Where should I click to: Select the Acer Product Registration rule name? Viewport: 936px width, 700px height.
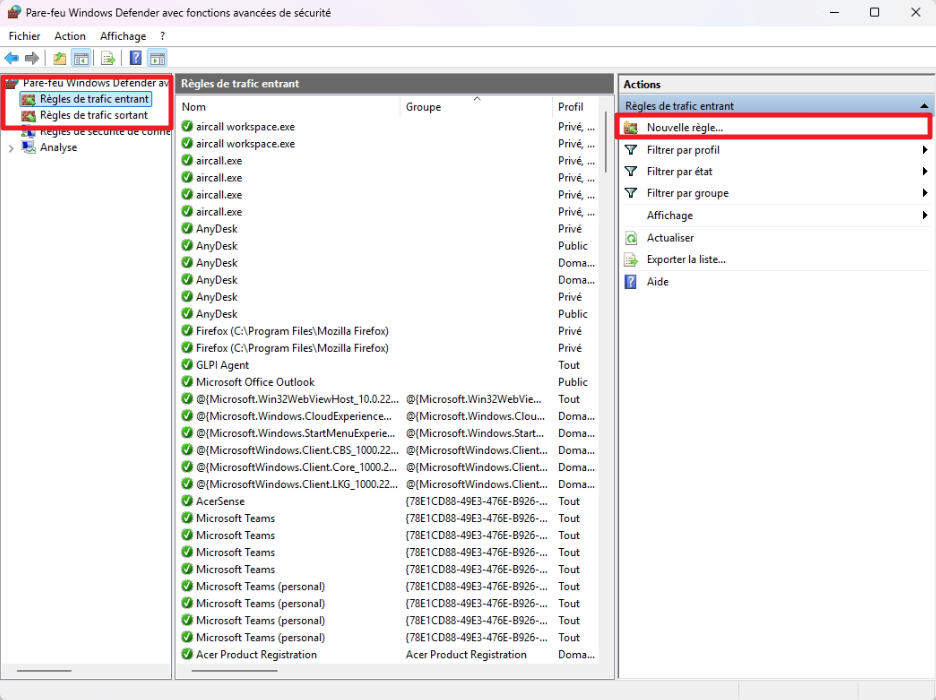point(256,654)
